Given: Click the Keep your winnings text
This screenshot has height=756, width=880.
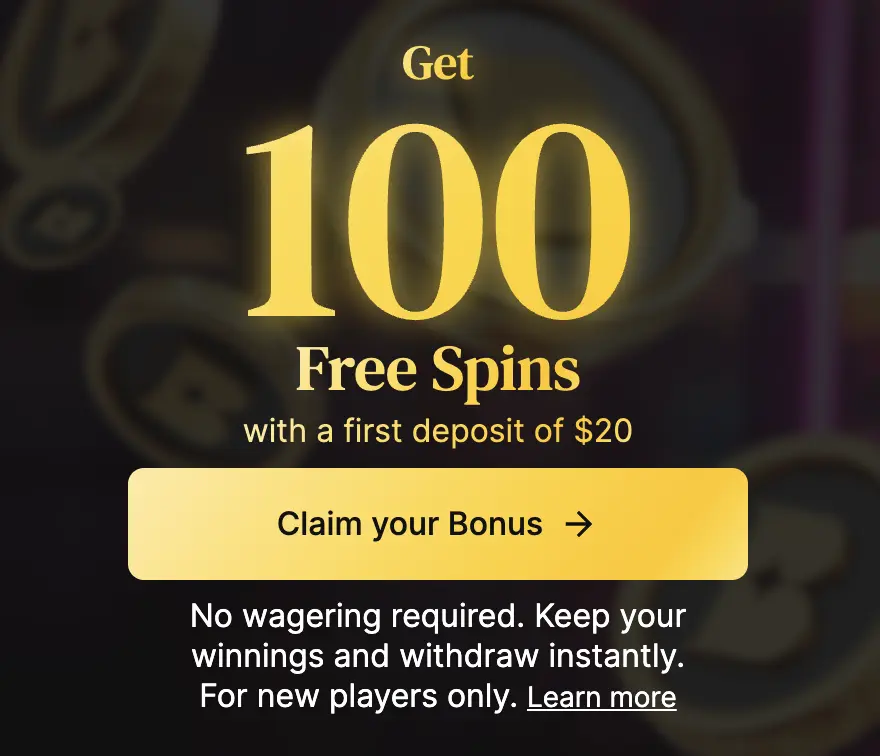Looking at the screenshot, I should pos(438,636).
